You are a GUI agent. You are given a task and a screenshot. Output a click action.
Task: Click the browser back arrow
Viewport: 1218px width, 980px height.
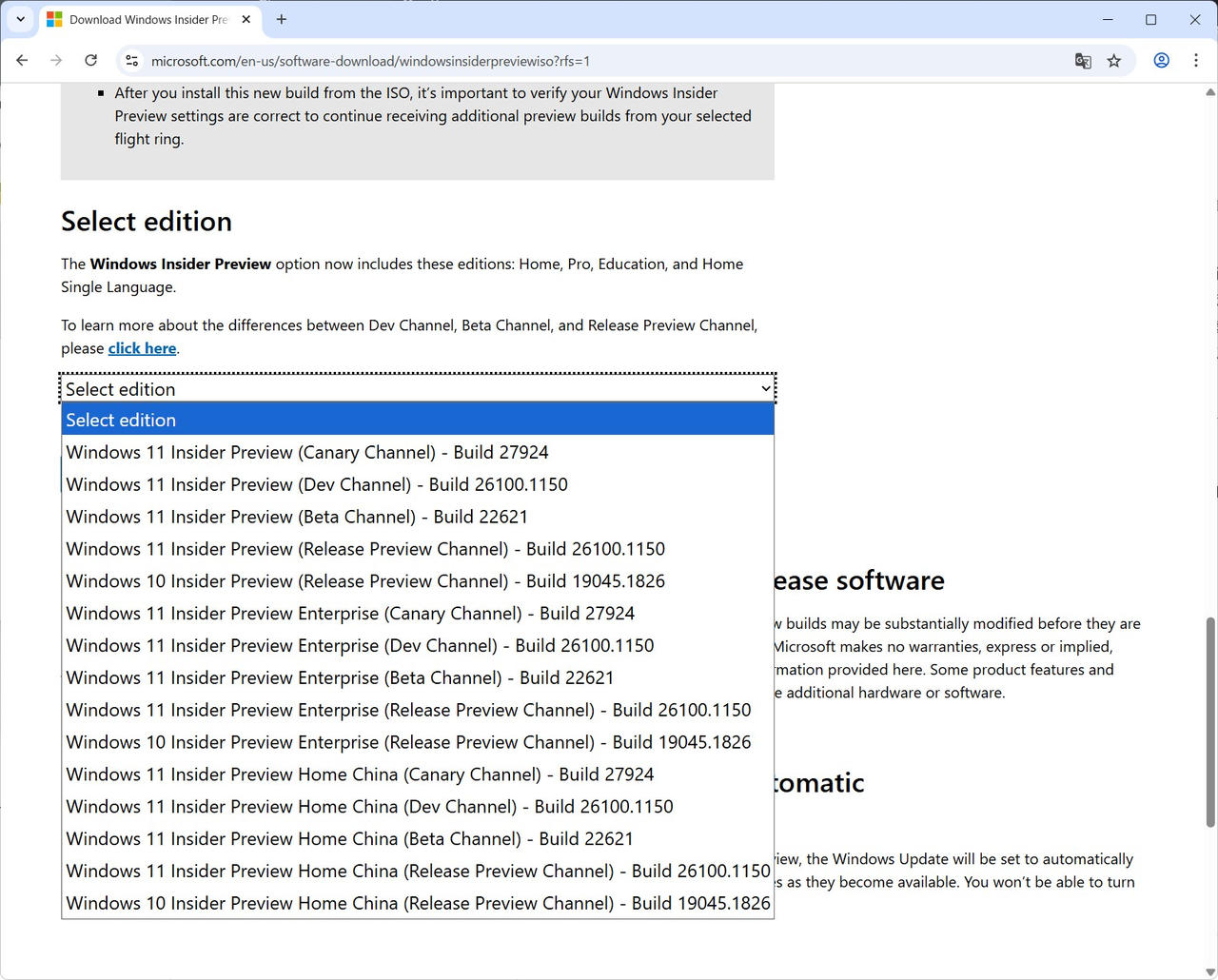22,60
